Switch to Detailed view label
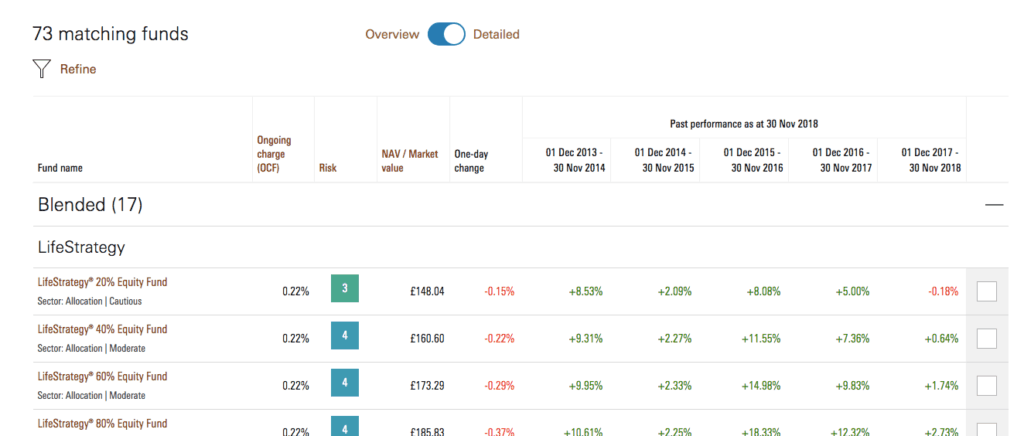Viewport: 1024px width, 436px height. pos(496,35)
